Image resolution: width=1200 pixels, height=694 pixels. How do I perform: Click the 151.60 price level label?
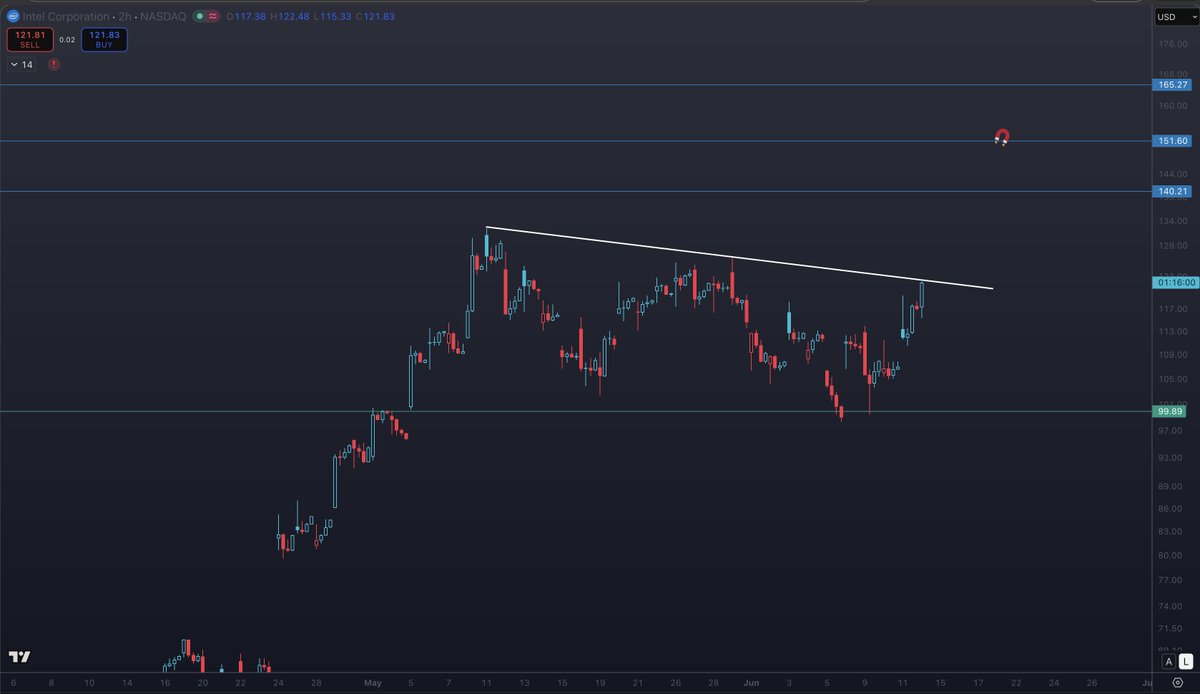point(1172,141)
